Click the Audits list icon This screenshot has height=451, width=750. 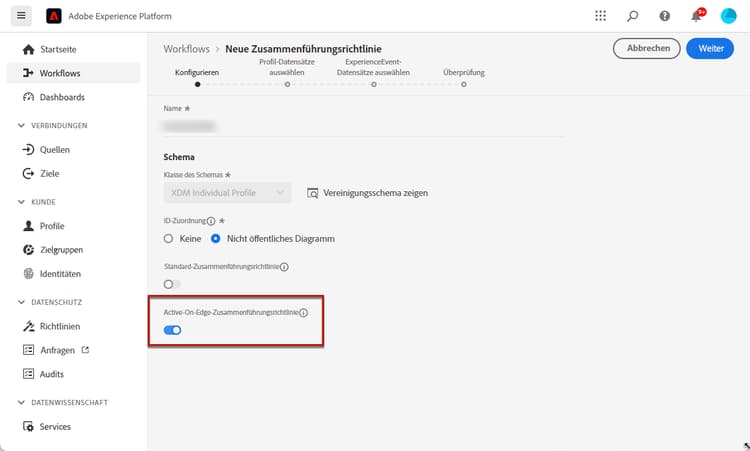click(29, 374)
